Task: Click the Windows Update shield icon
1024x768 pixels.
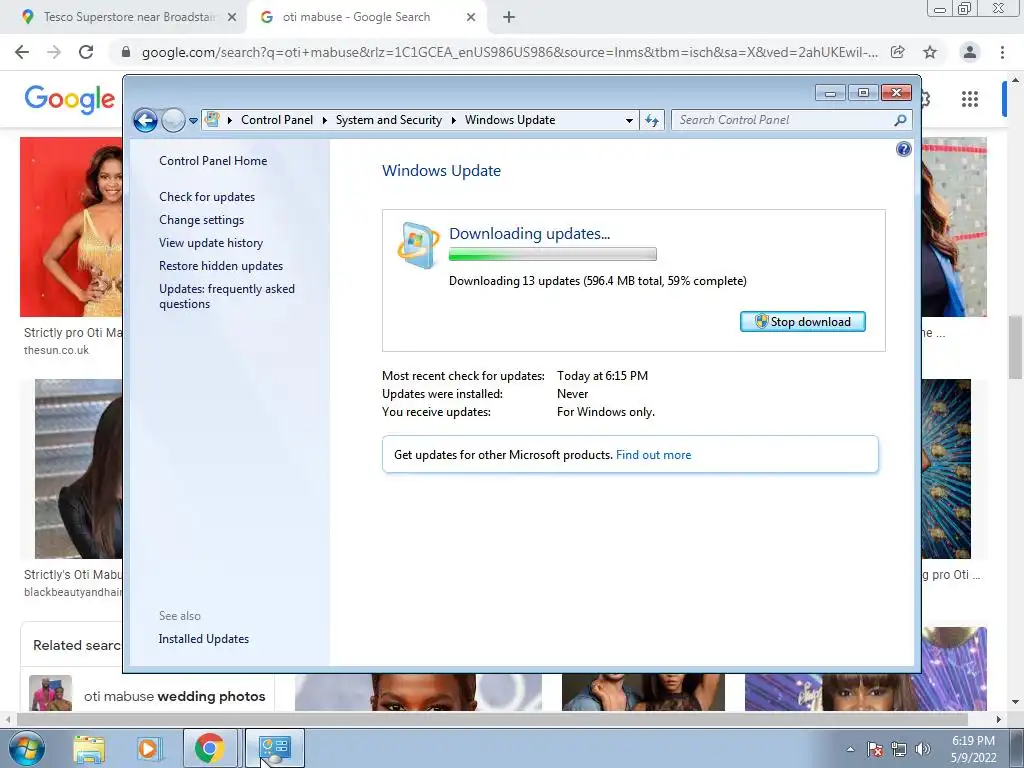Action: point(418,246)
